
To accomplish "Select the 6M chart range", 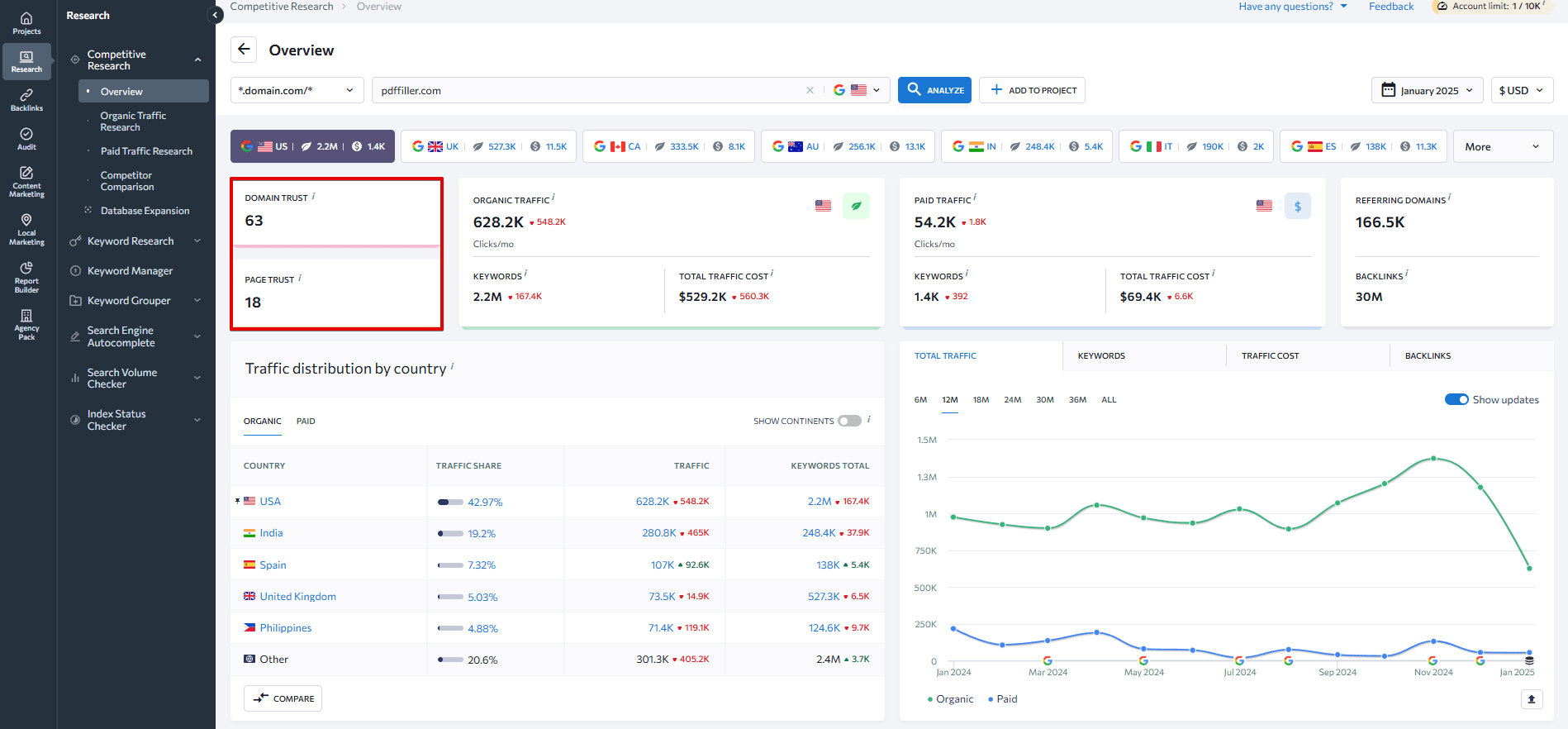I will pos(920,399).
